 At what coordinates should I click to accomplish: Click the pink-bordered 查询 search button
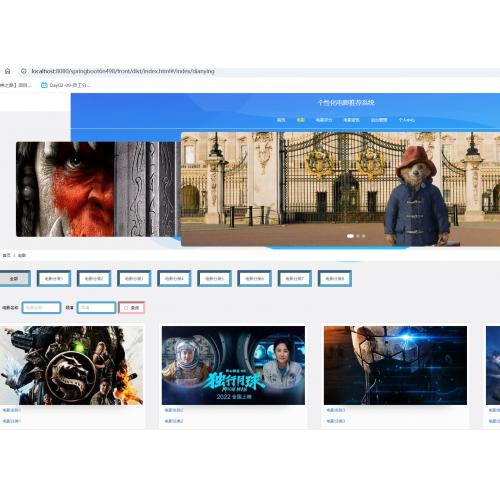(131, 308)
